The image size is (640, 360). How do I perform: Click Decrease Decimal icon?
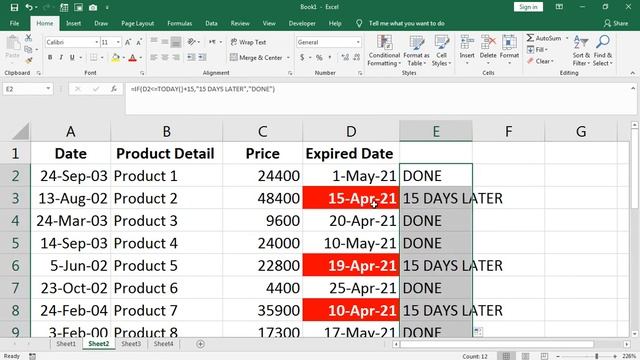coord(356,58)
